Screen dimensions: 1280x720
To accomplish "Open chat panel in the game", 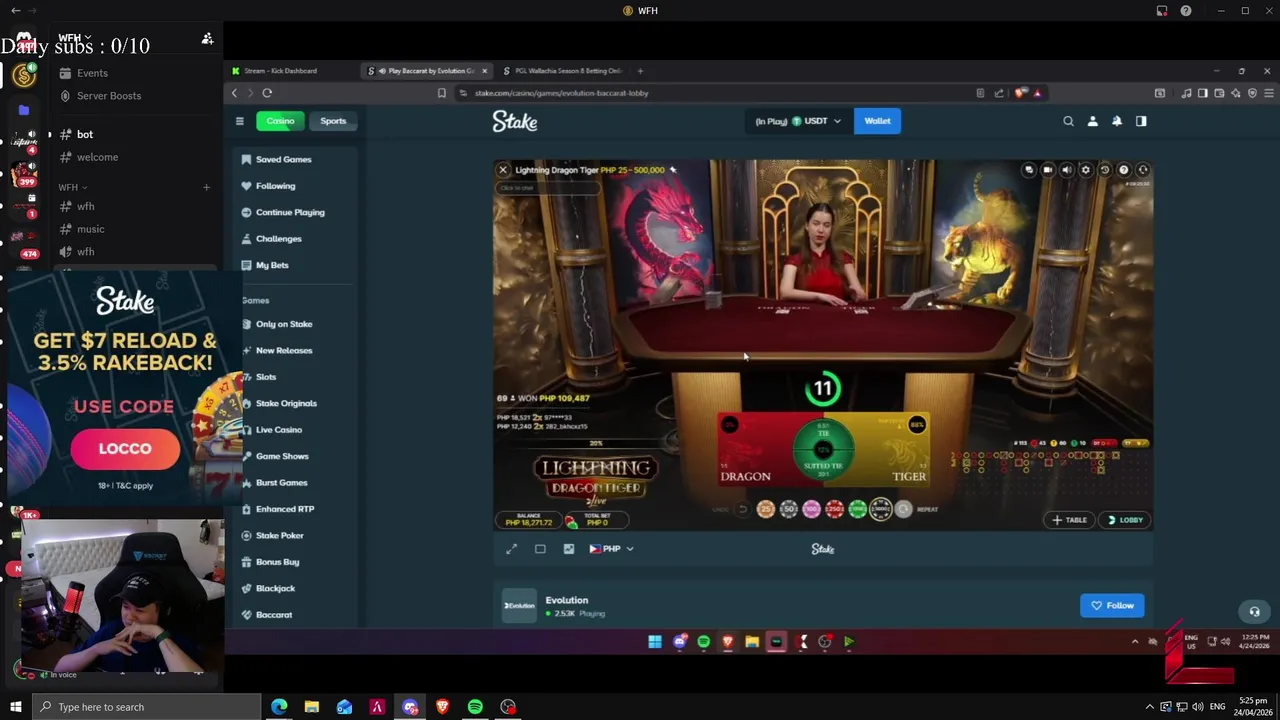I will click(1029, 170).
